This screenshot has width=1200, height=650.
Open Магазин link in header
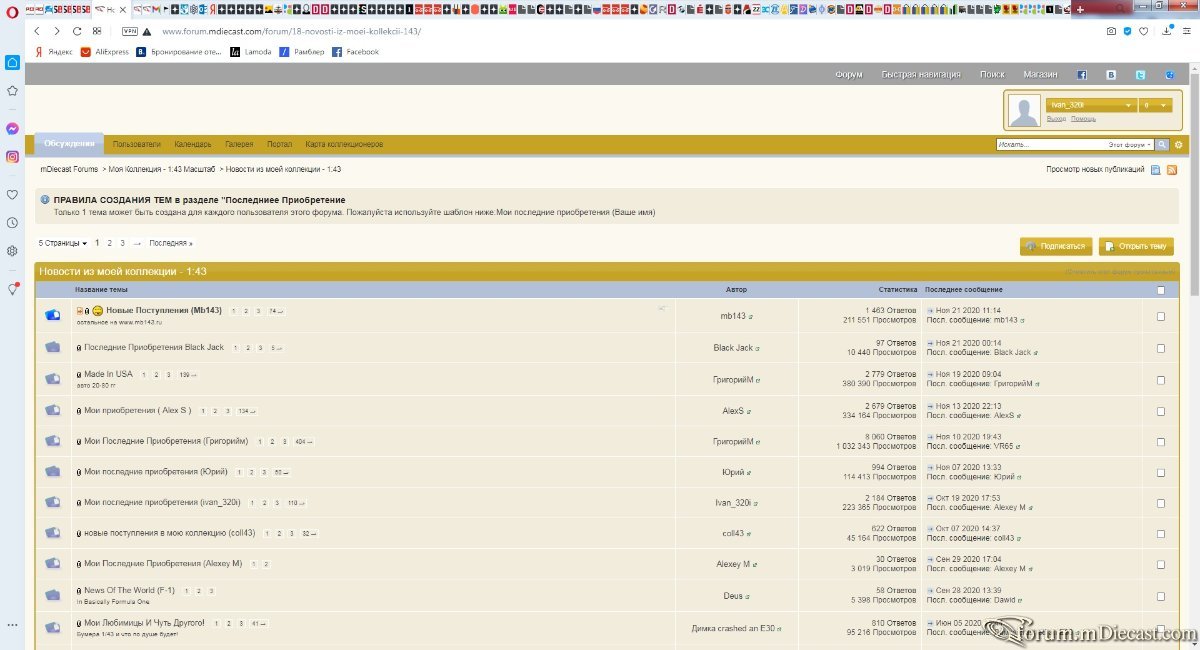[x=1040, y=75]
